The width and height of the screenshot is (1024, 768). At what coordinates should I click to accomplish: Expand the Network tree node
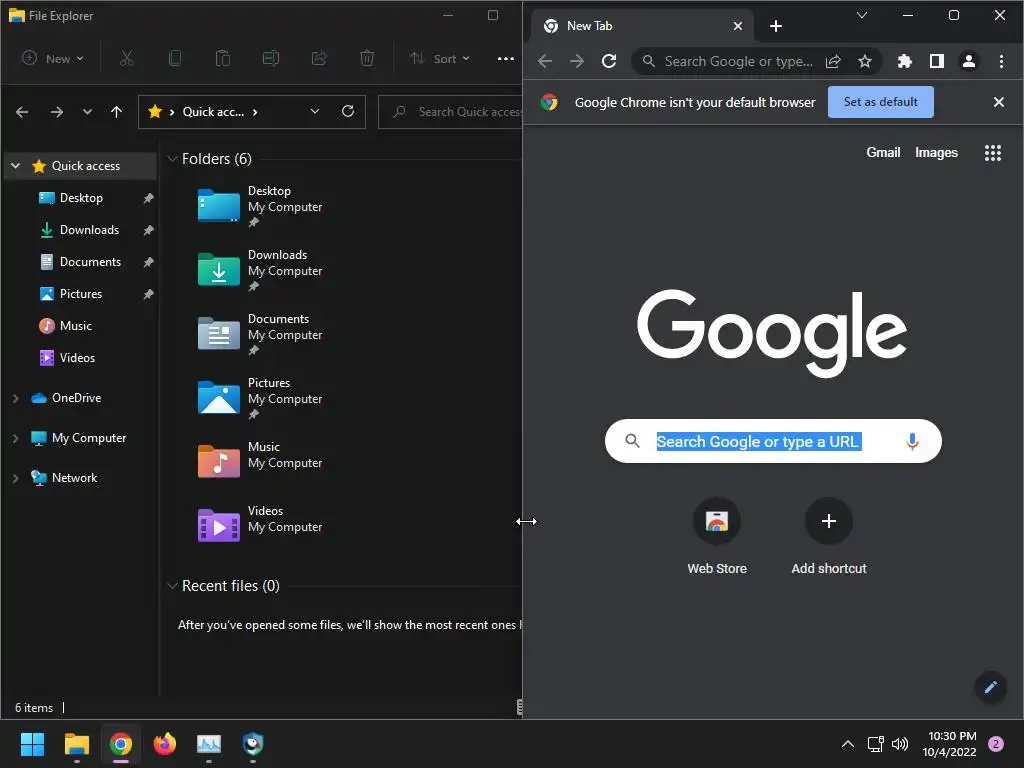(16, 478)
